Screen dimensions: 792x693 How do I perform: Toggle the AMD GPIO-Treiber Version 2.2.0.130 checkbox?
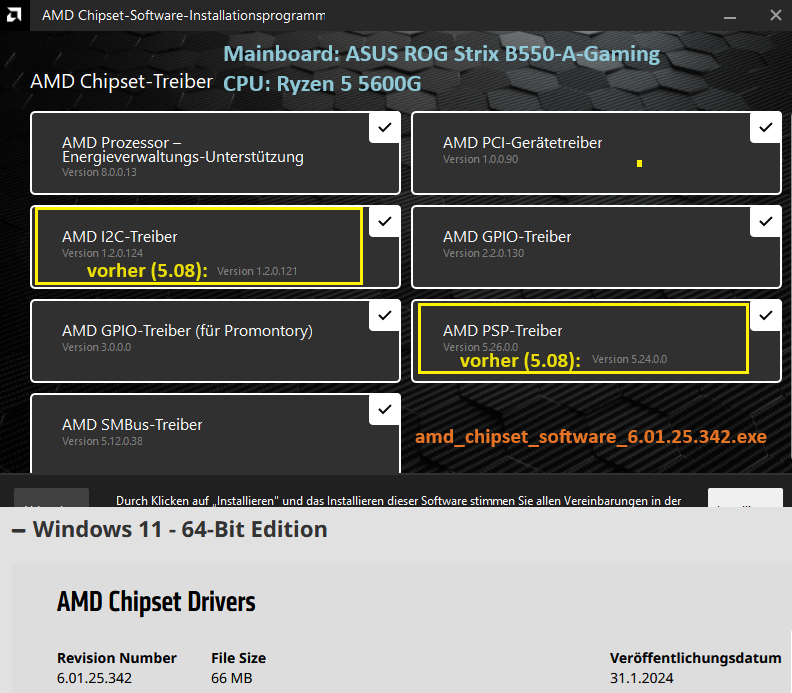coord(766,222)
